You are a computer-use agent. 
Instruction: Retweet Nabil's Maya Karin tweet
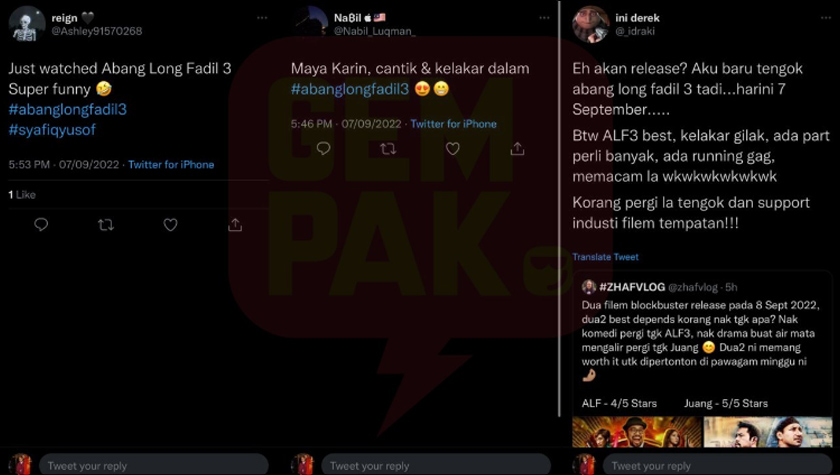click(x=388, y=148)
